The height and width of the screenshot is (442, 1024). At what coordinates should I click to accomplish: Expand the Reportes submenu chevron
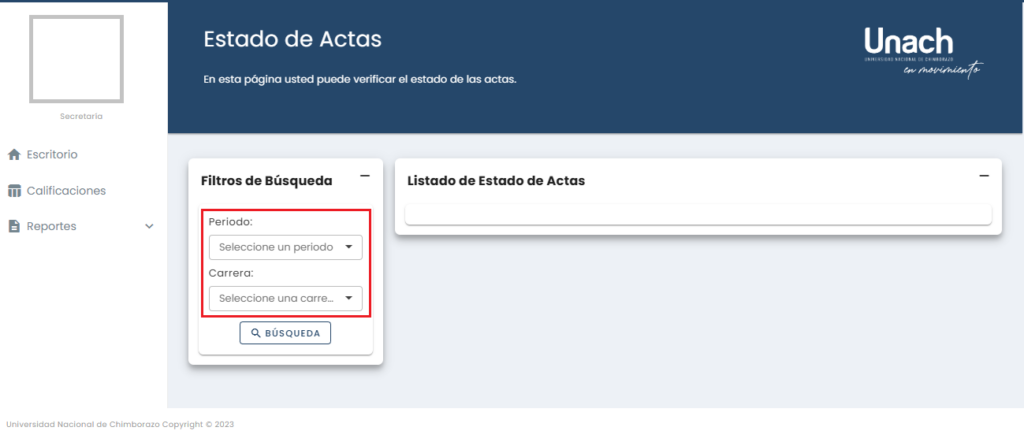point(150,227)
